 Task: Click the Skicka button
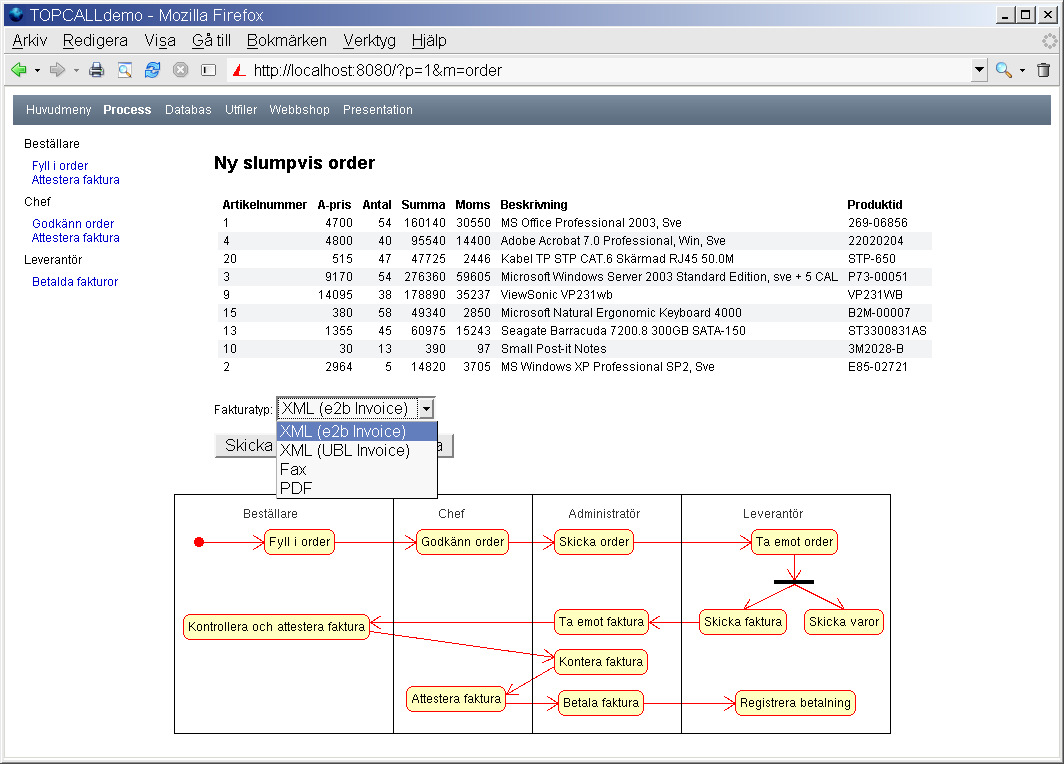246,446
